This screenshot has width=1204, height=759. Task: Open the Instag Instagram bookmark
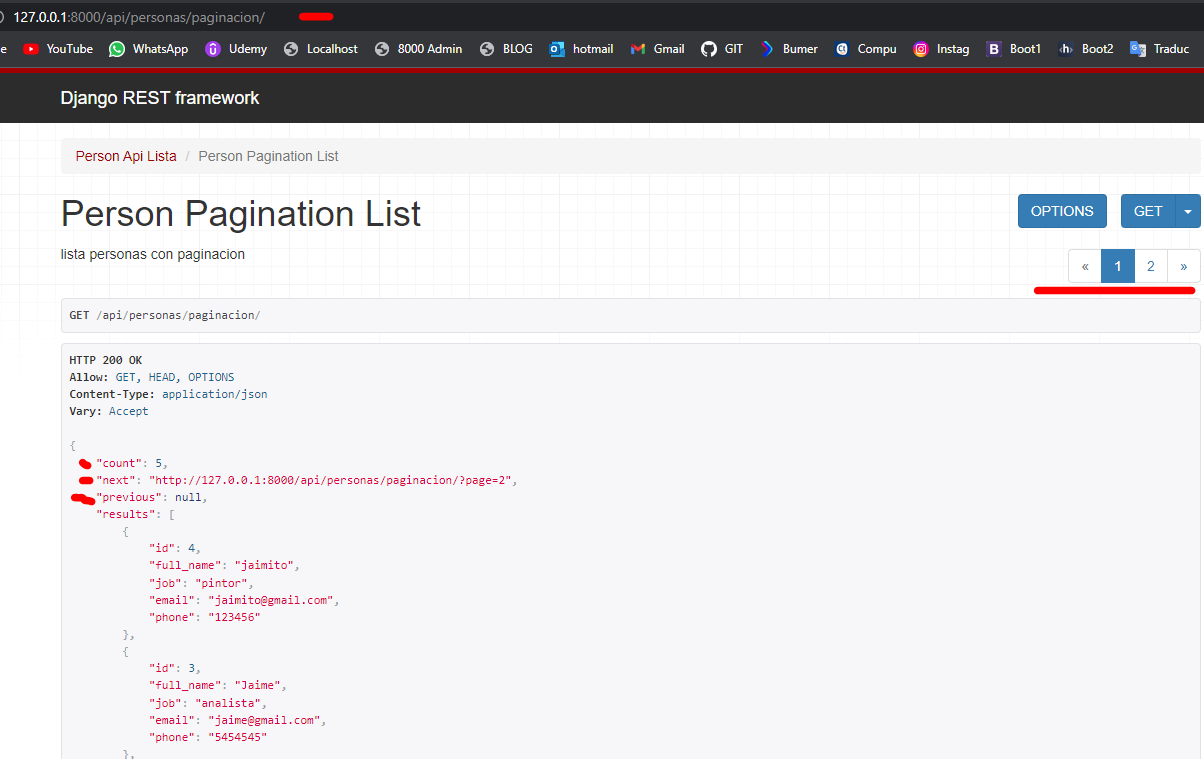click(x=941, y=49)
